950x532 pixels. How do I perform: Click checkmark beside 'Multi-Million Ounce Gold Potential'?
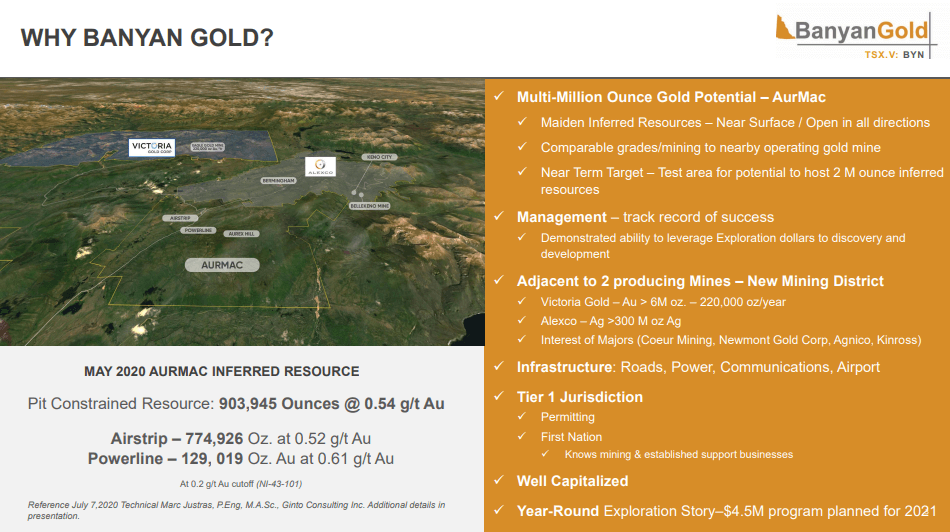499,96
